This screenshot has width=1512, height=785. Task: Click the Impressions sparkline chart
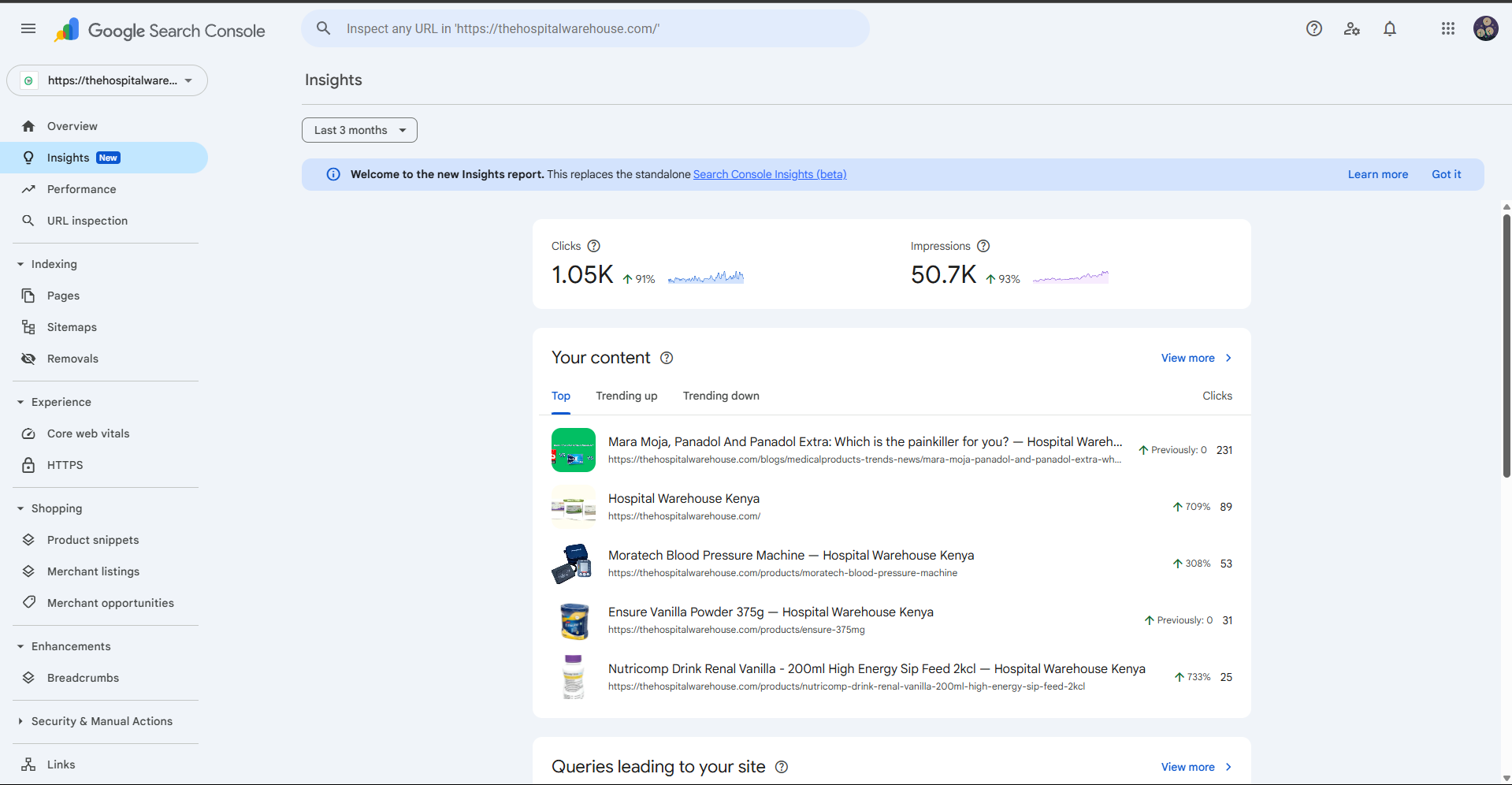[1071, 277]
